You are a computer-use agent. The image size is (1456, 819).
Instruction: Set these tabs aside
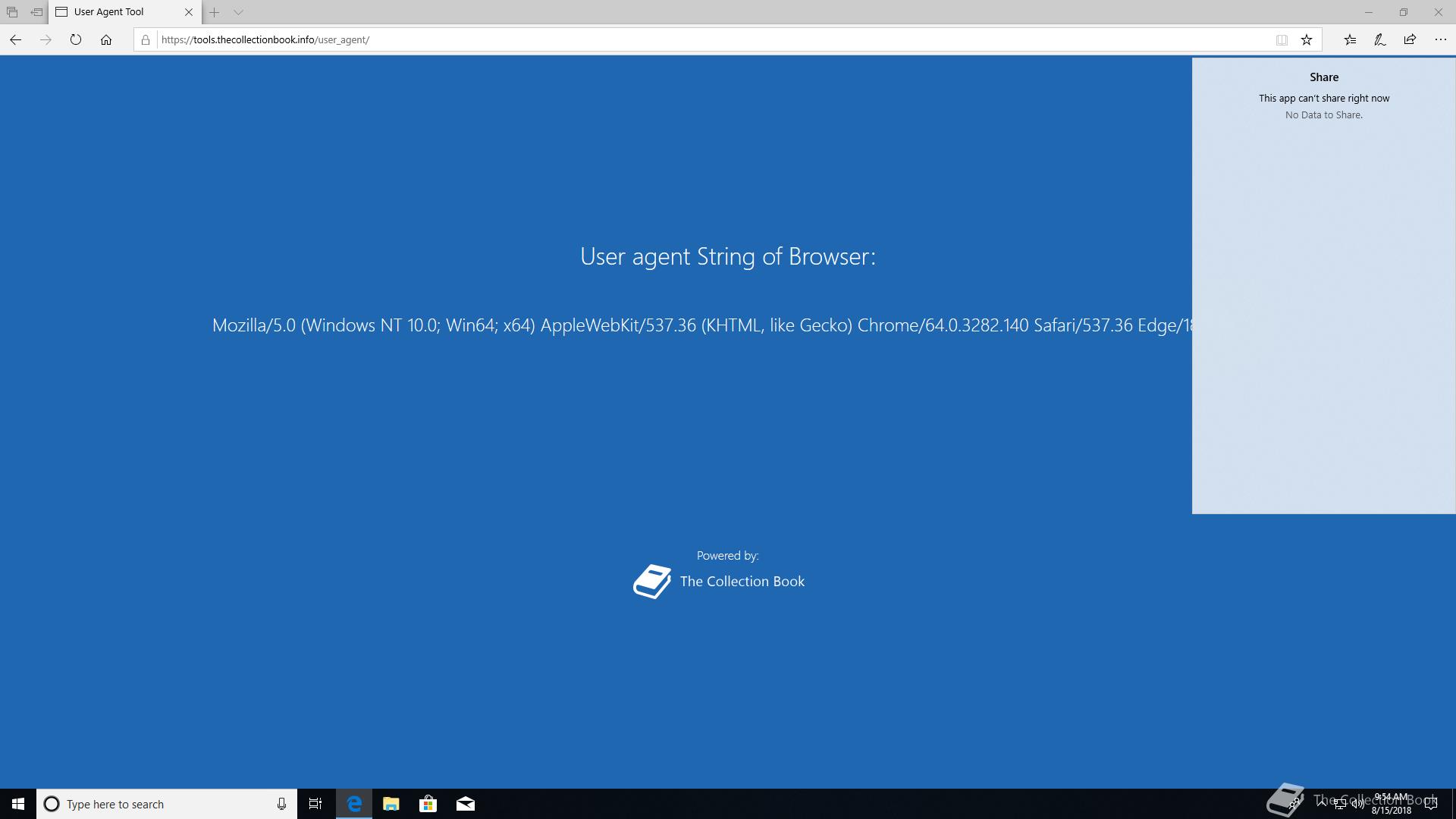tap(36, 12)
